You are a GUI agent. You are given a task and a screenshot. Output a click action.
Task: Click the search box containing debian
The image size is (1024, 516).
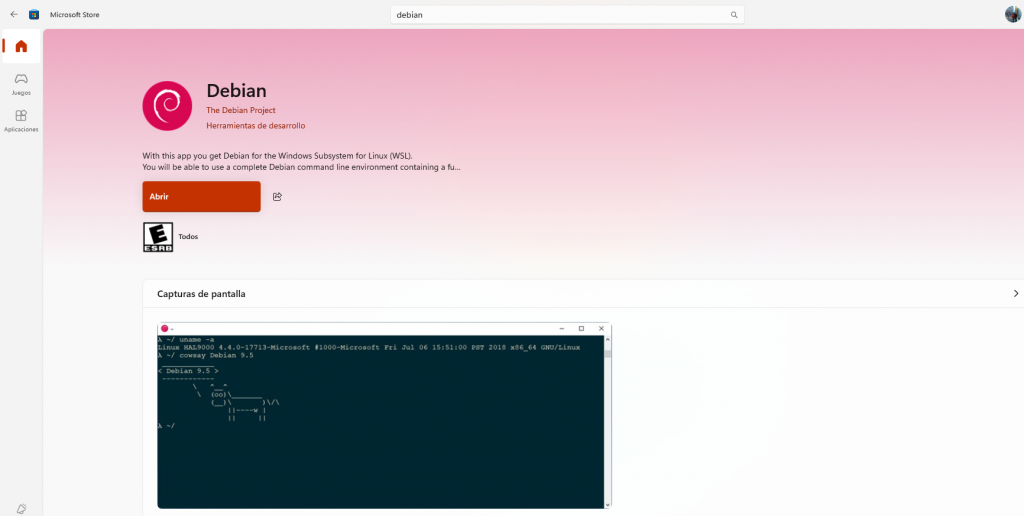(x=567, y=14)
